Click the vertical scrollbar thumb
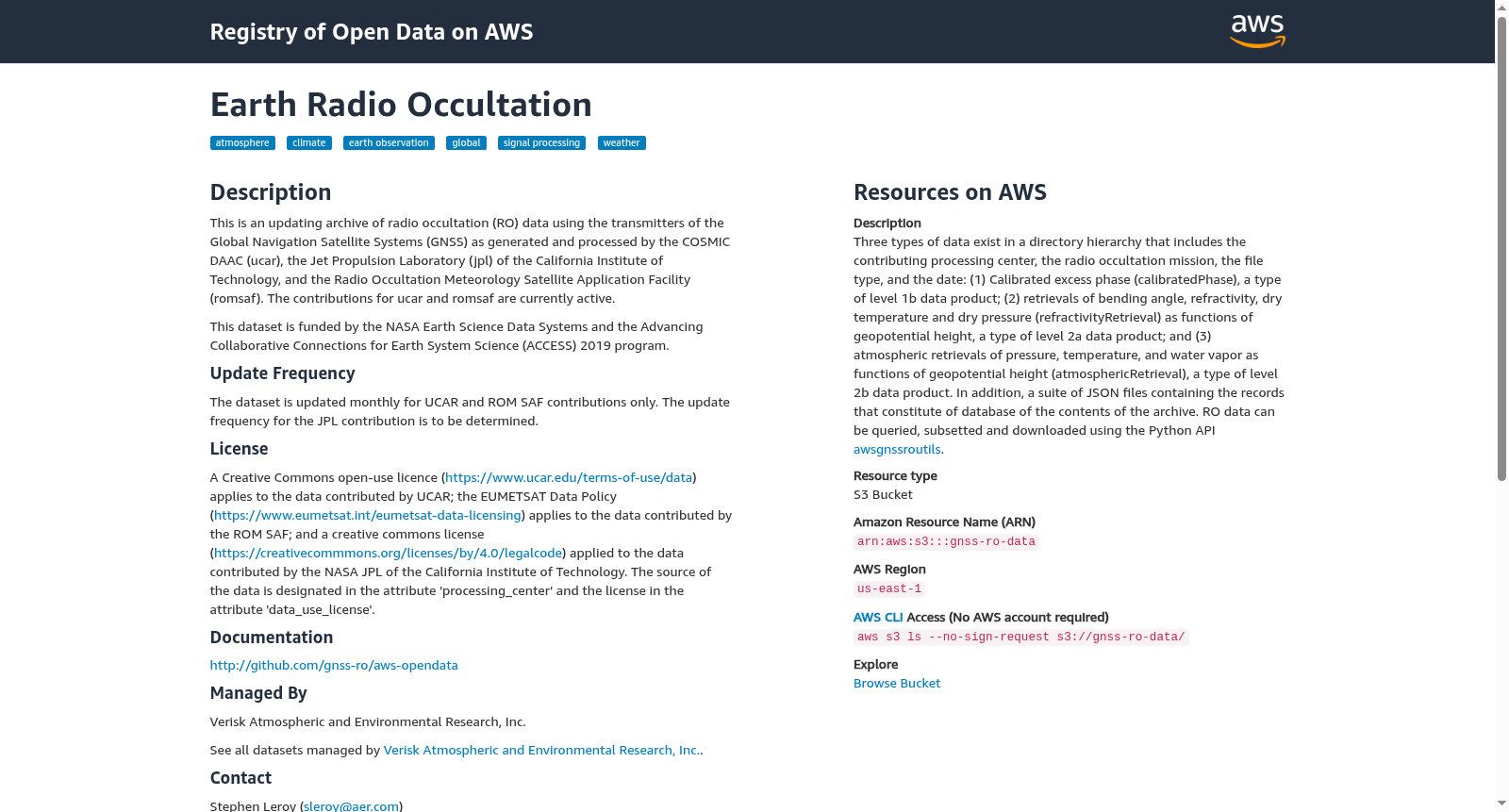Screen dimensions: 1509x812 pyautogui.click(x=1501, y=247)
